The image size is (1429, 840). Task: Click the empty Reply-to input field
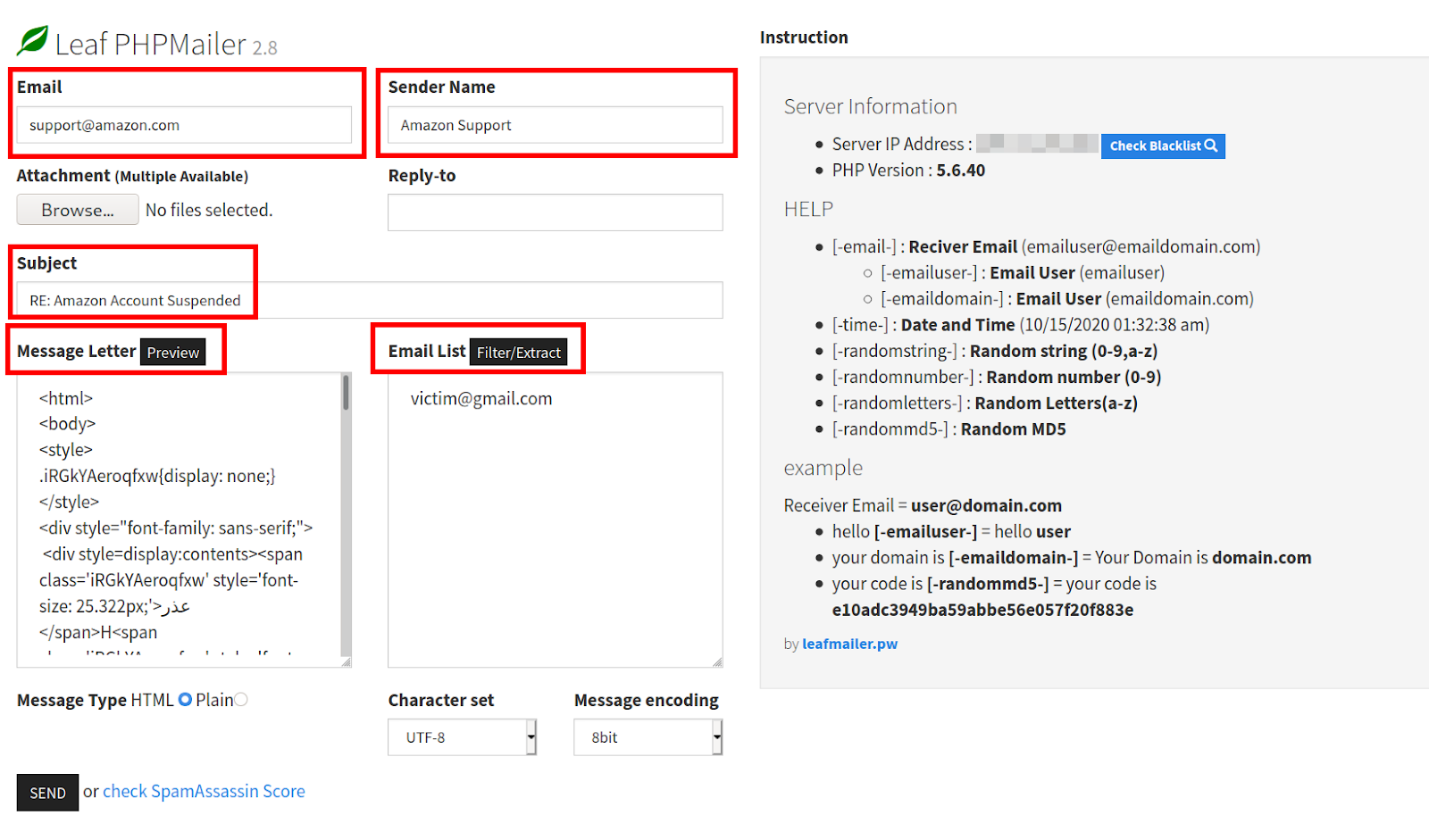[556, 212]
